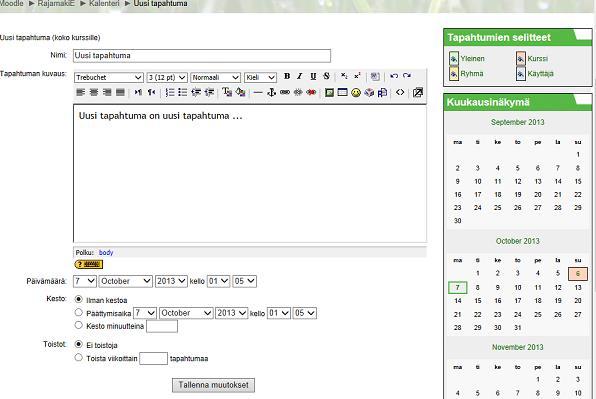The image size is (596, 399).
Task: Click the Tallenna muutokset button
Action: [x=214, y=385]
